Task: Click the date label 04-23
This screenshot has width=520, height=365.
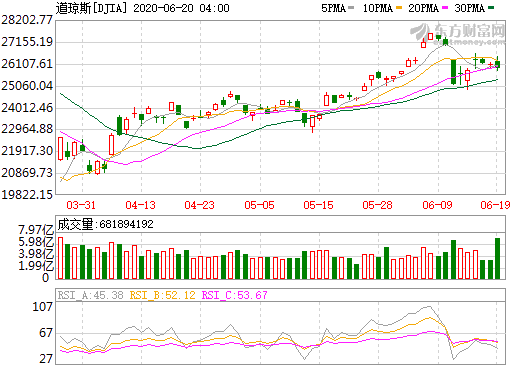Action: 199,205
